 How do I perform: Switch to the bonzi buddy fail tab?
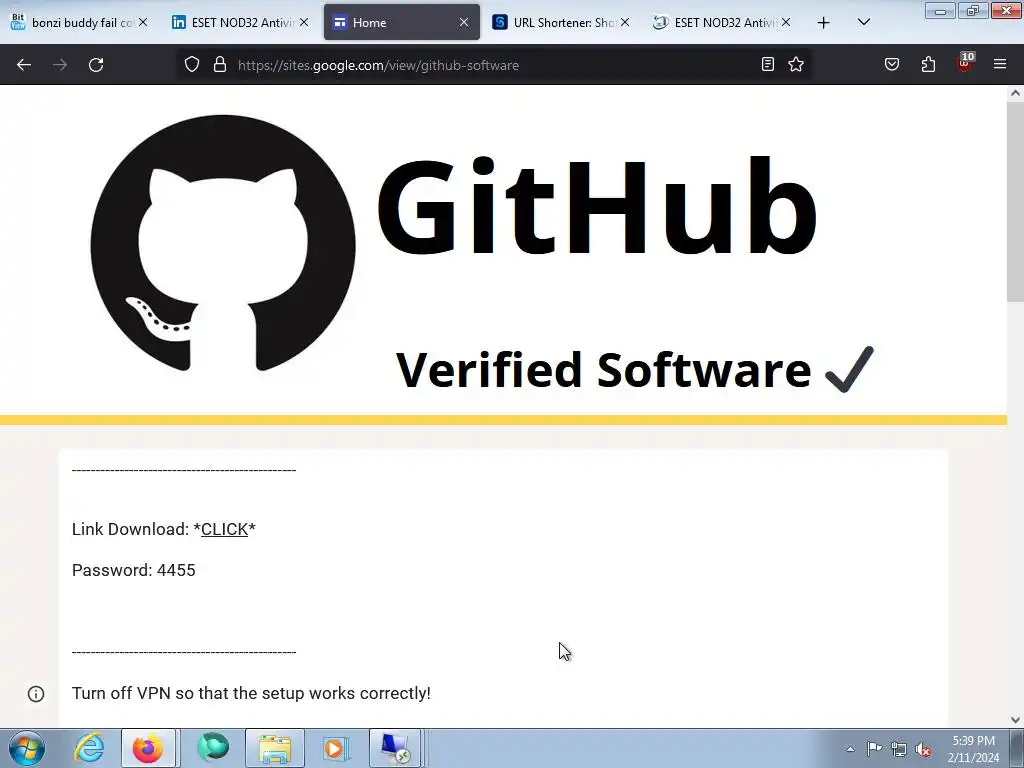click(x=80, y=22)
